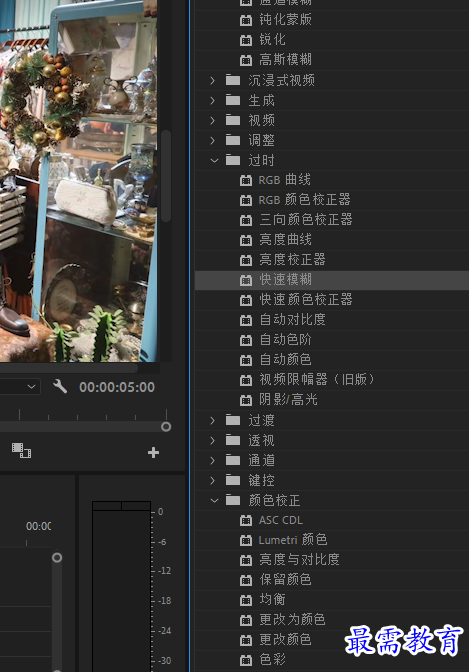The image size is (469, 672).
Task: Click the 阴影/高光 effect icon
Action: tap(246, 400)
